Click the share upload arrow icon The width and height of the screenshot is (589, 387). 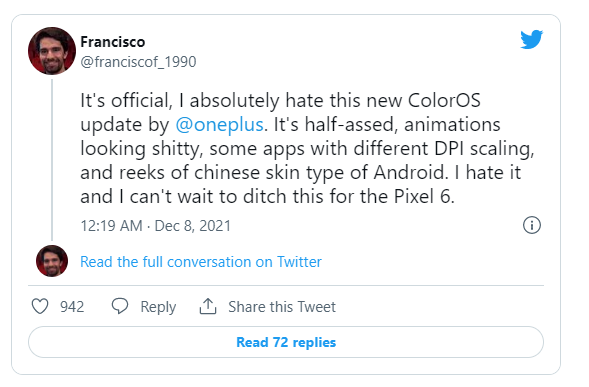pyautogui.click(x=208, y=306)
